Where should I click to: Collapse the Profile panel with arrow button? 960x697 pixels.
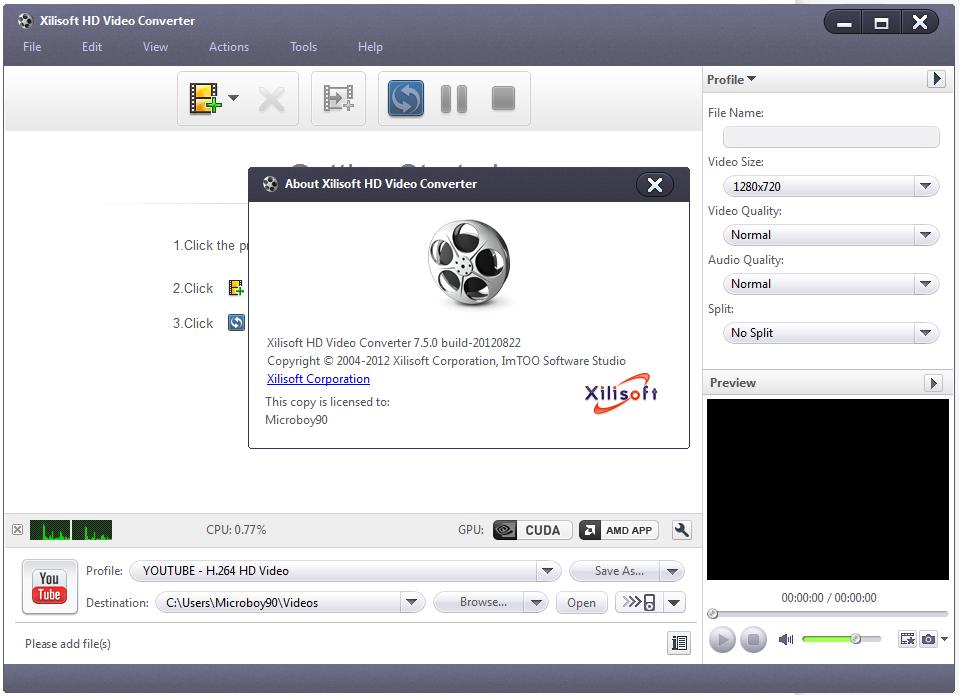[x=936, y=79]
